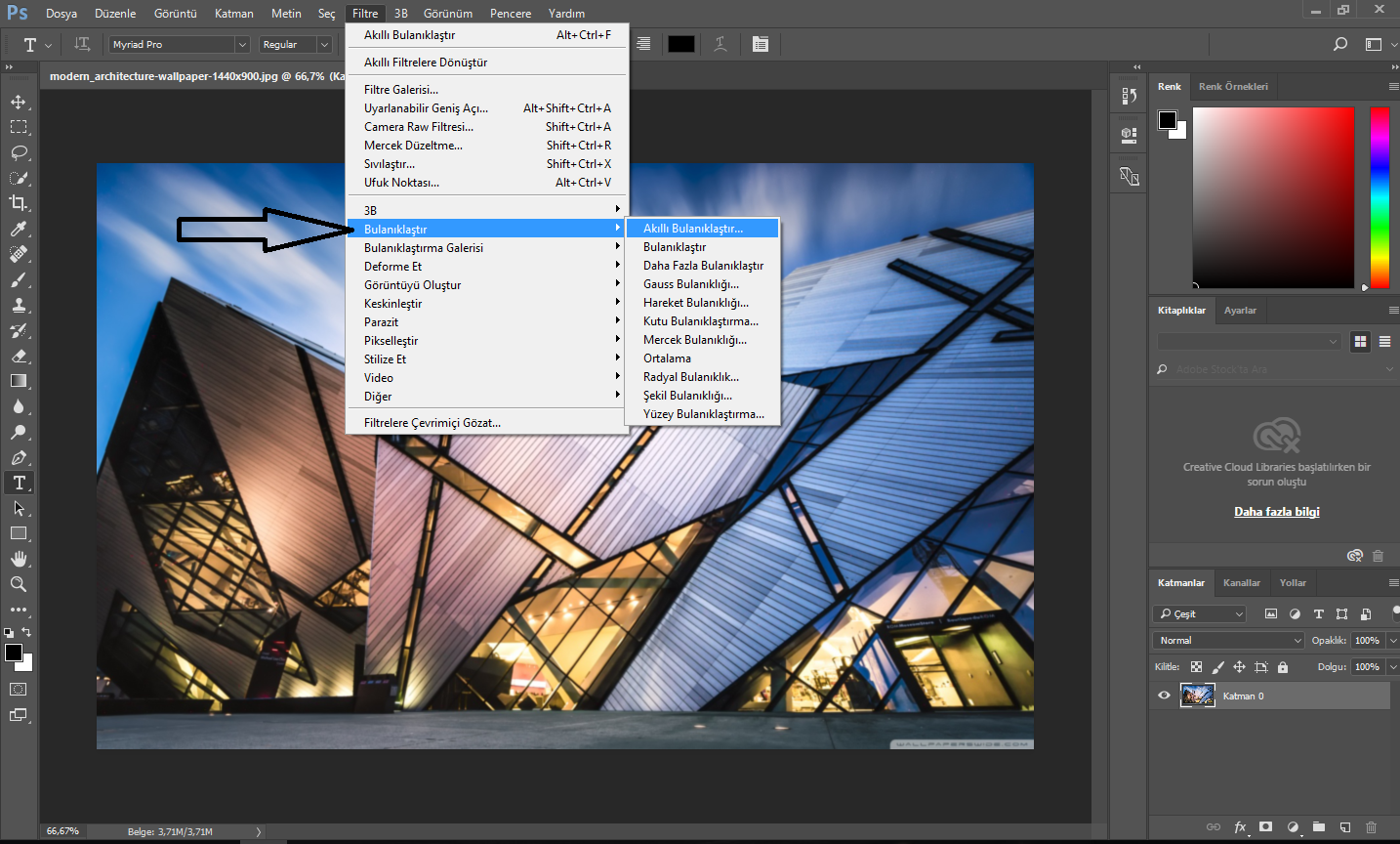Image resolution: width=1400 pixels, height=844 pixels.
Task: Click the search magnifier in options bar
Action: 1340,44
